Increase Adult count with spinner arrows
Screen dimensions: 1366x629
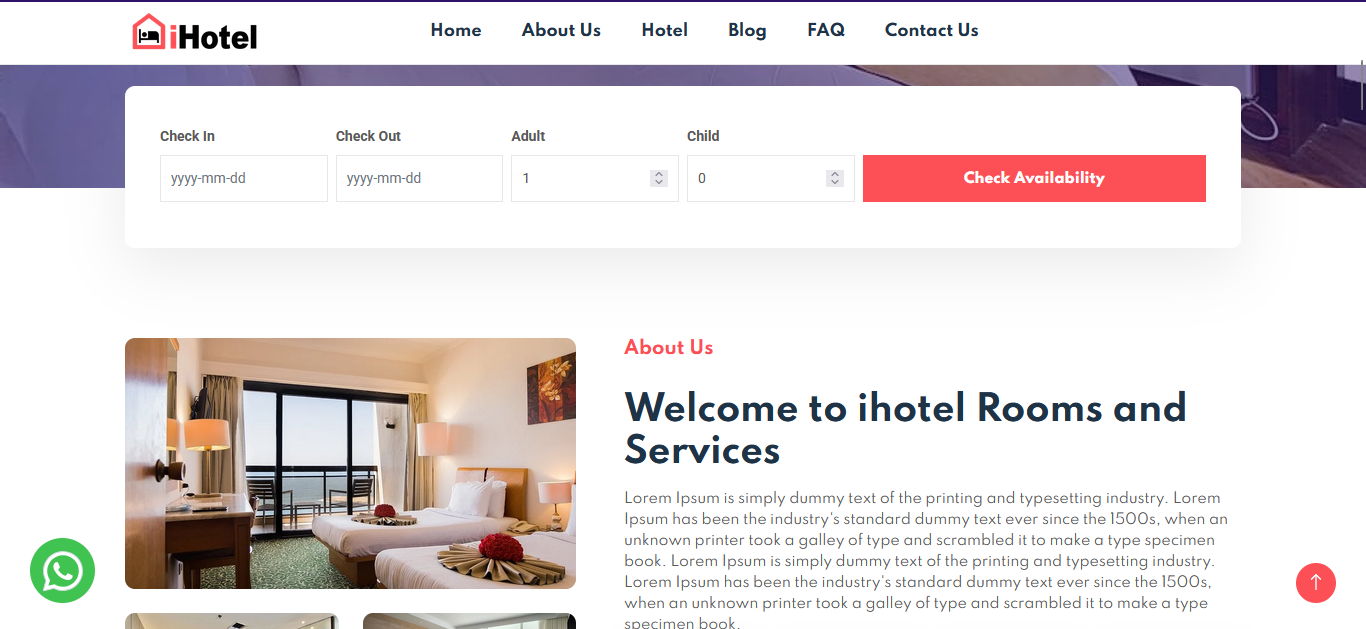tap(658, 174)
